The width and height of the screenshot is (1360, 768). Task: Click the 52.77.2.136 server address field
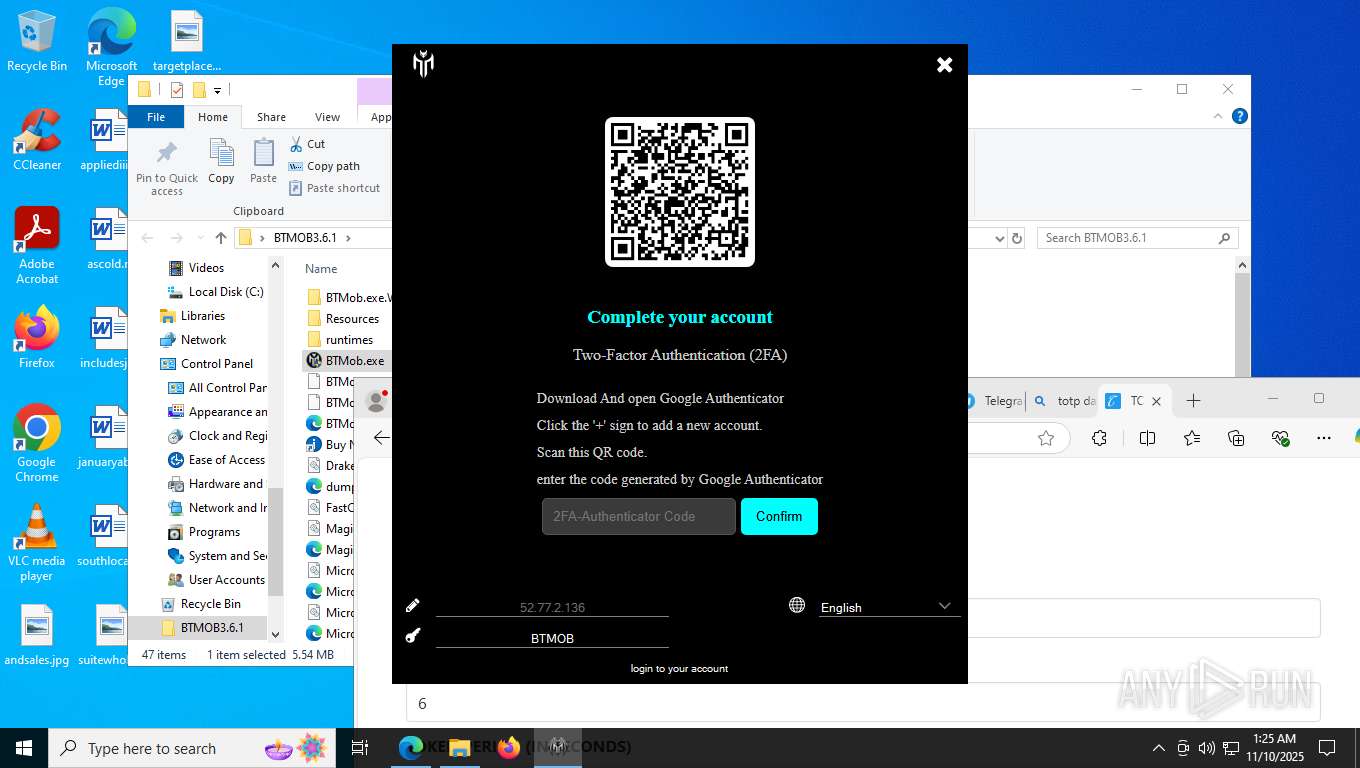(x=552, y=607)
